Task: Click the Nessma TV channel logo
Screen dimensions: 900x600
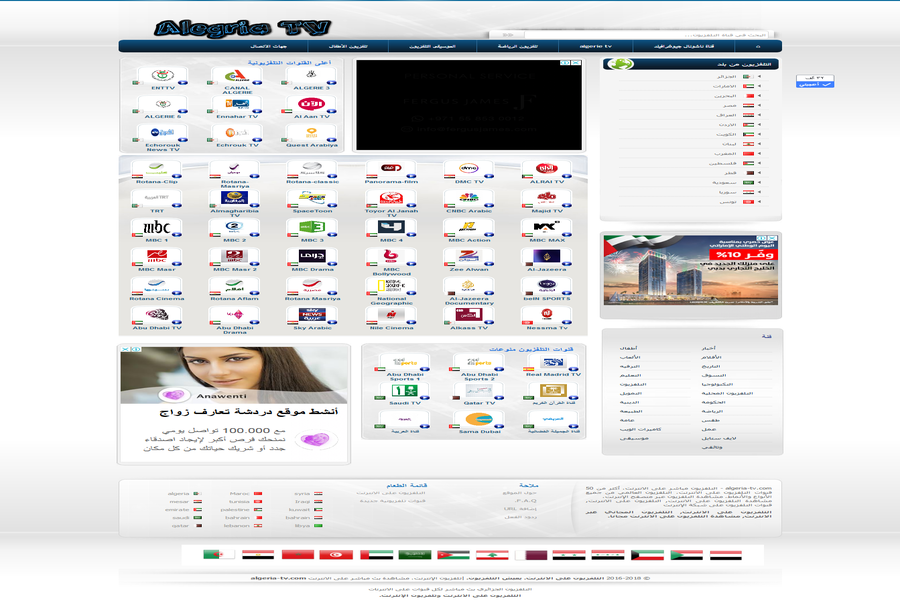Action: (547, 315)
